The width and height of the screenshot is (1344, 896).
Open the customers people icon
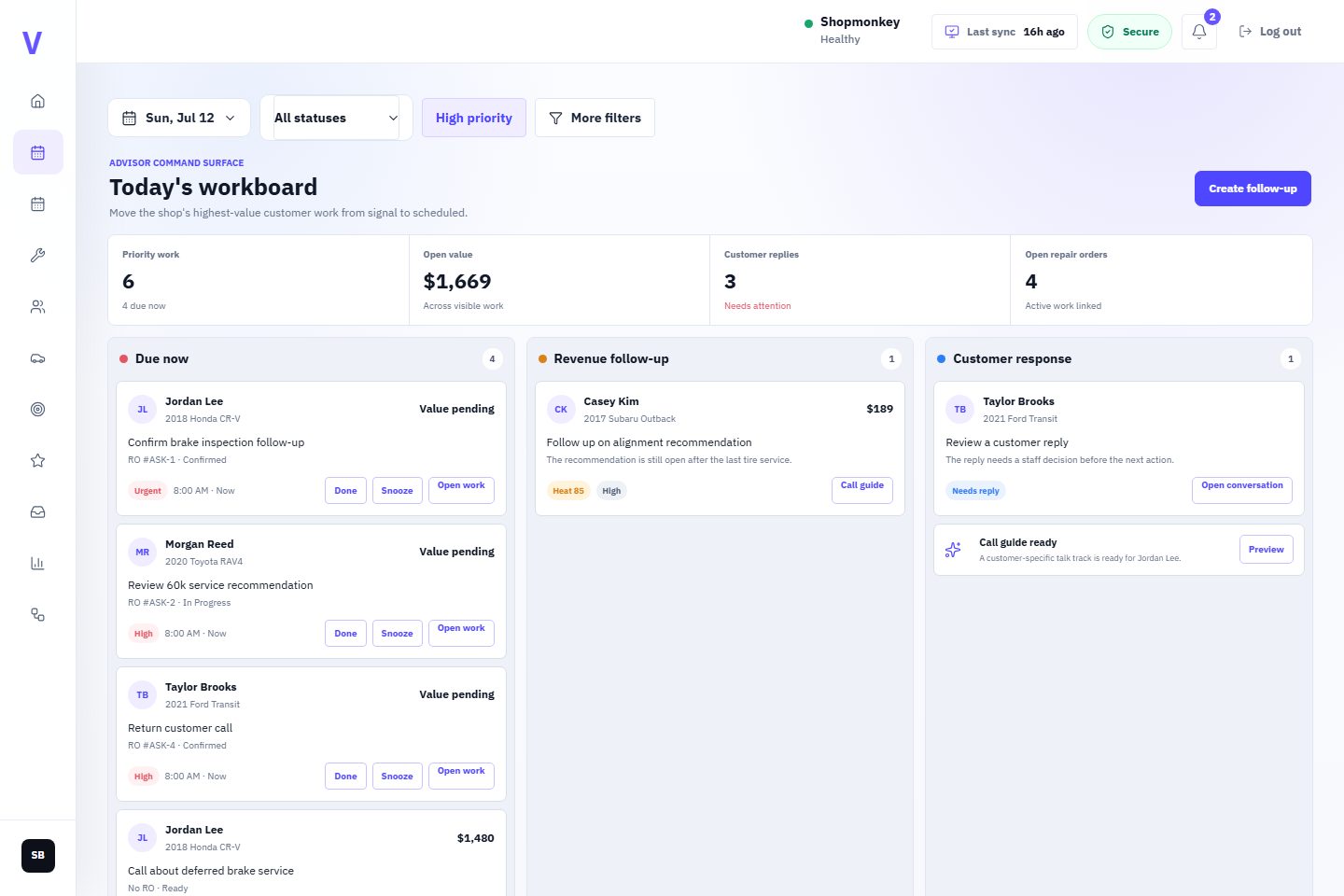(x=37, y=306)
